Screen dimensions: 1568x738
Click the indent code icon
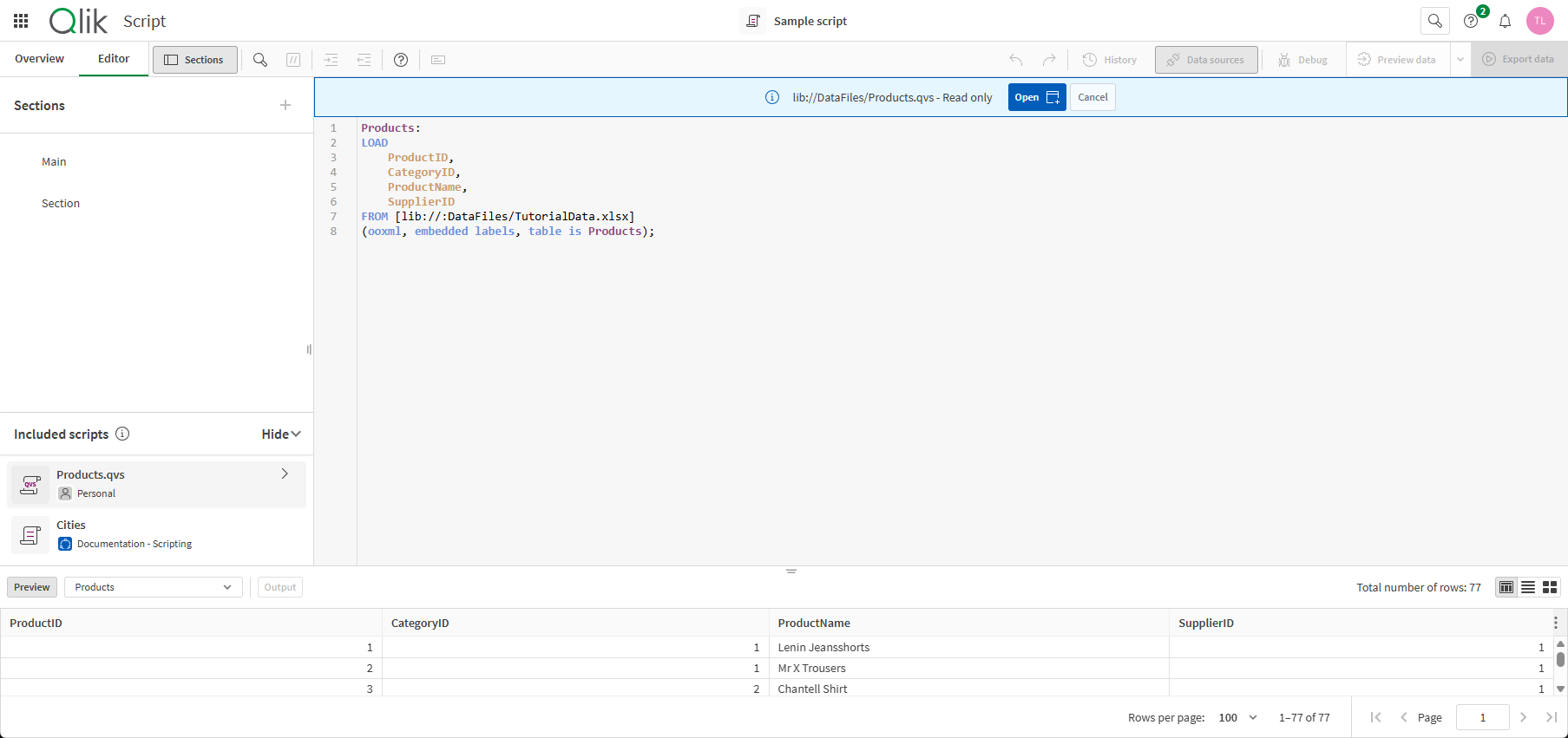tap(331, 60)
